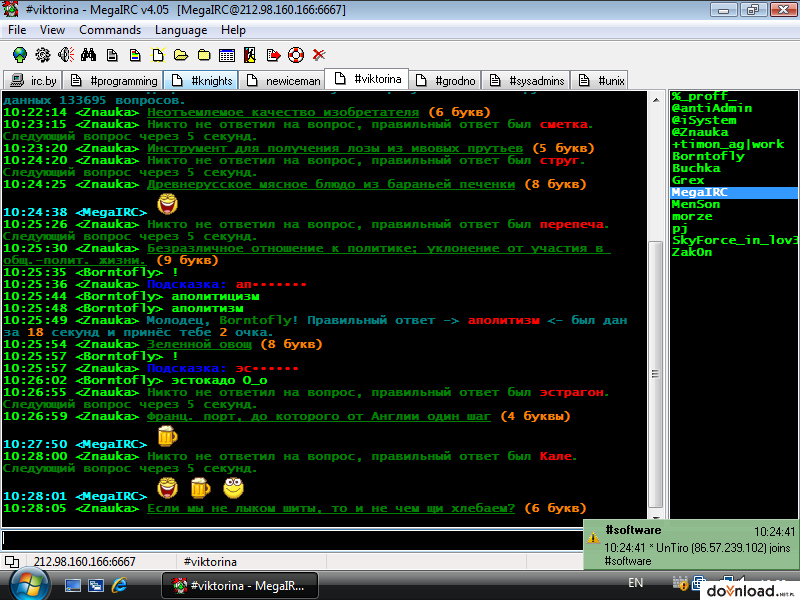800x600 pixels.
Task: Click the #viktorina MegaIRC taskbar button
Action: pos(240,586)
